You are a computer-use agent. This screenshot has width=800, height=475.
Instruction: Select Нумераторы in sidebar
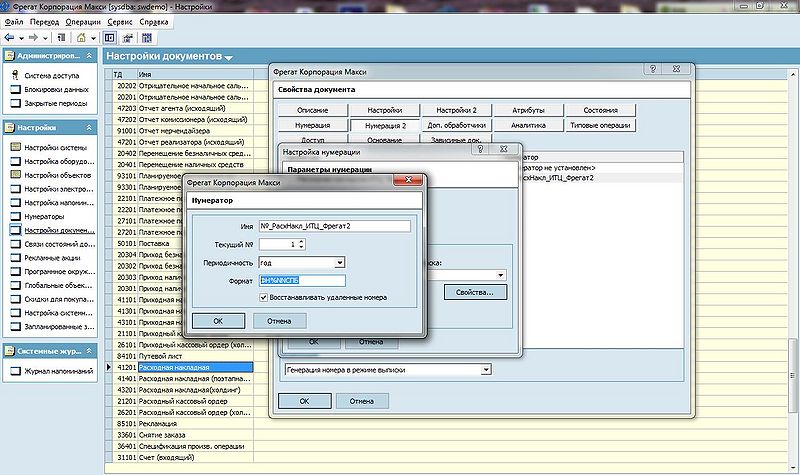point(44,216)
